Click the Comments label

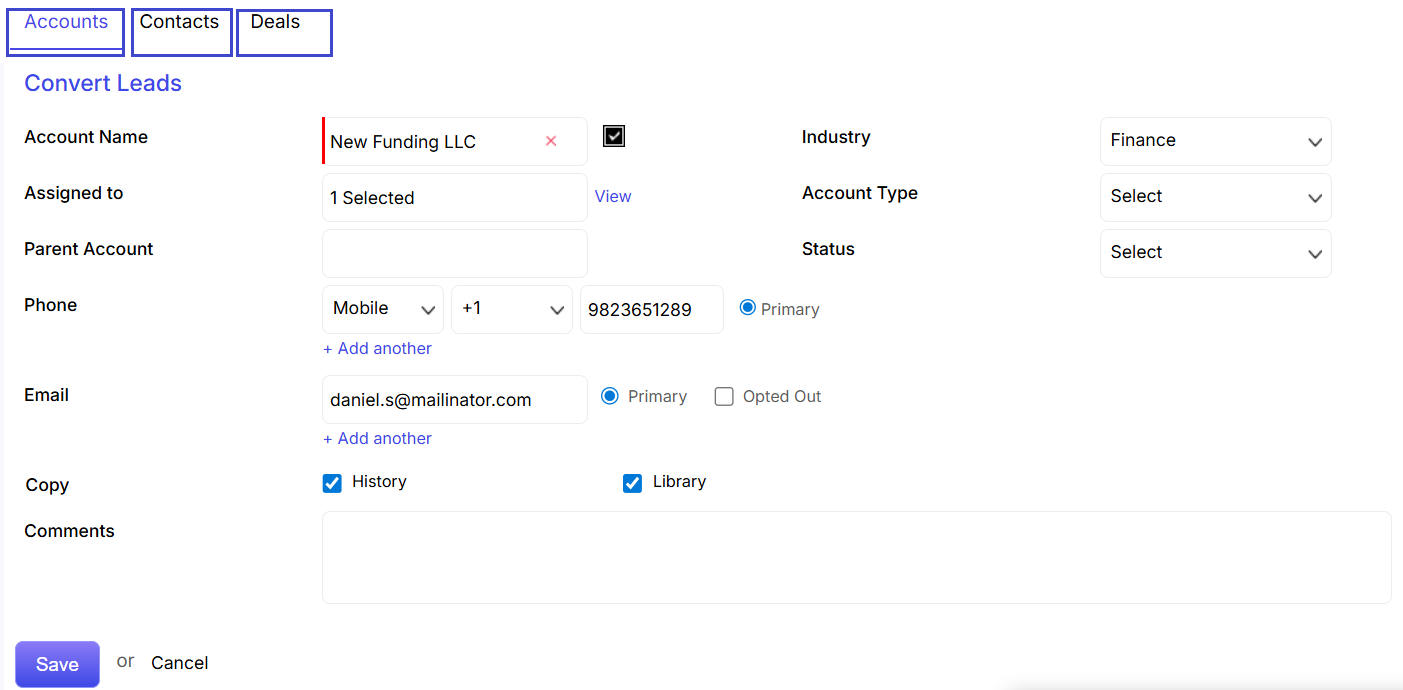69,531
